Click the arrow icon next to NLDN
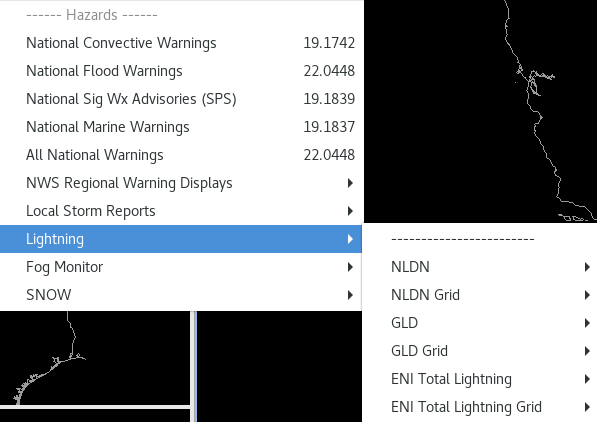The height and width of the screenshot is (422, 597). coord(587,267)
